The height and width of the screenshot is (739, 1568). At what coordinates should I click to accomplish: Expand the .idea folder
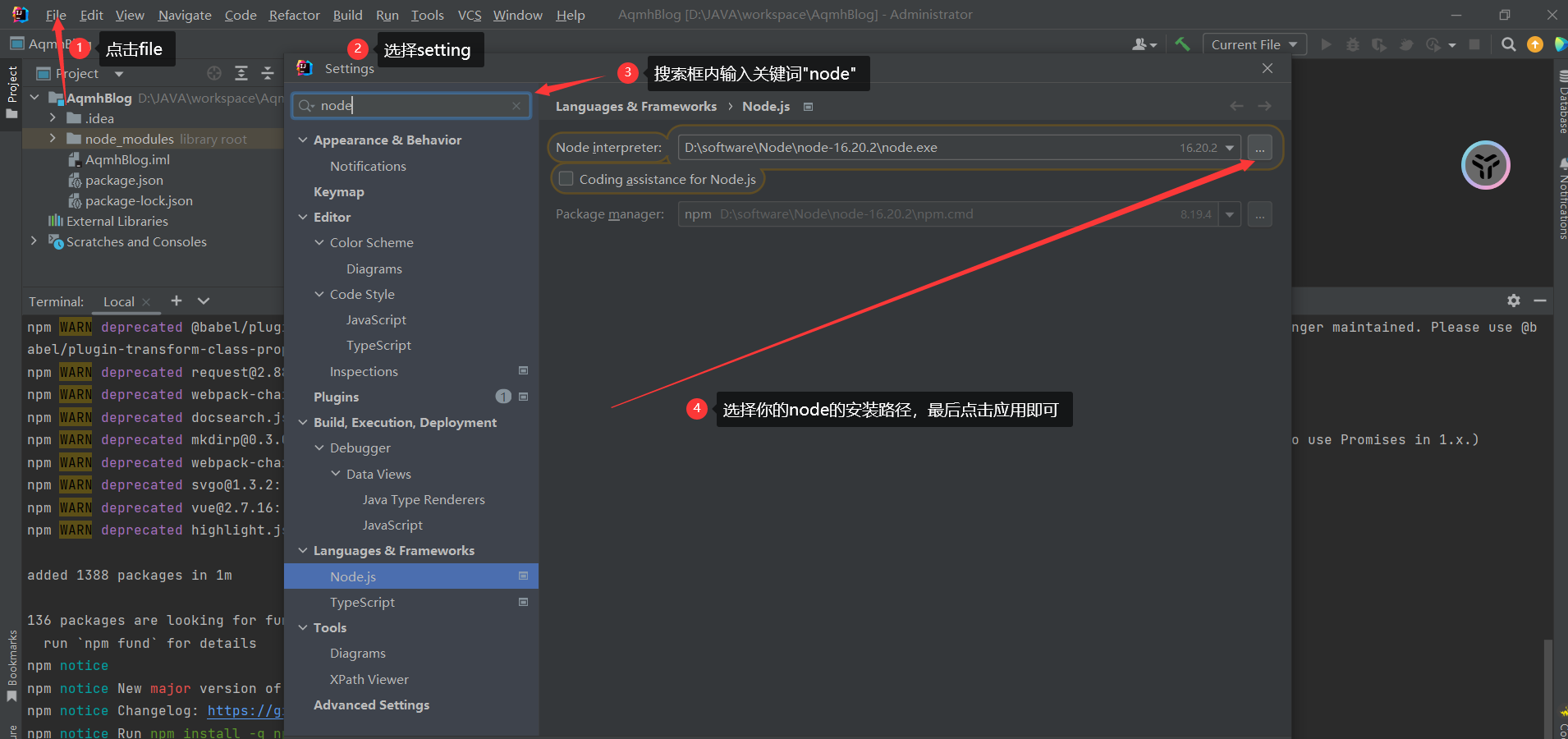[53, 118]
